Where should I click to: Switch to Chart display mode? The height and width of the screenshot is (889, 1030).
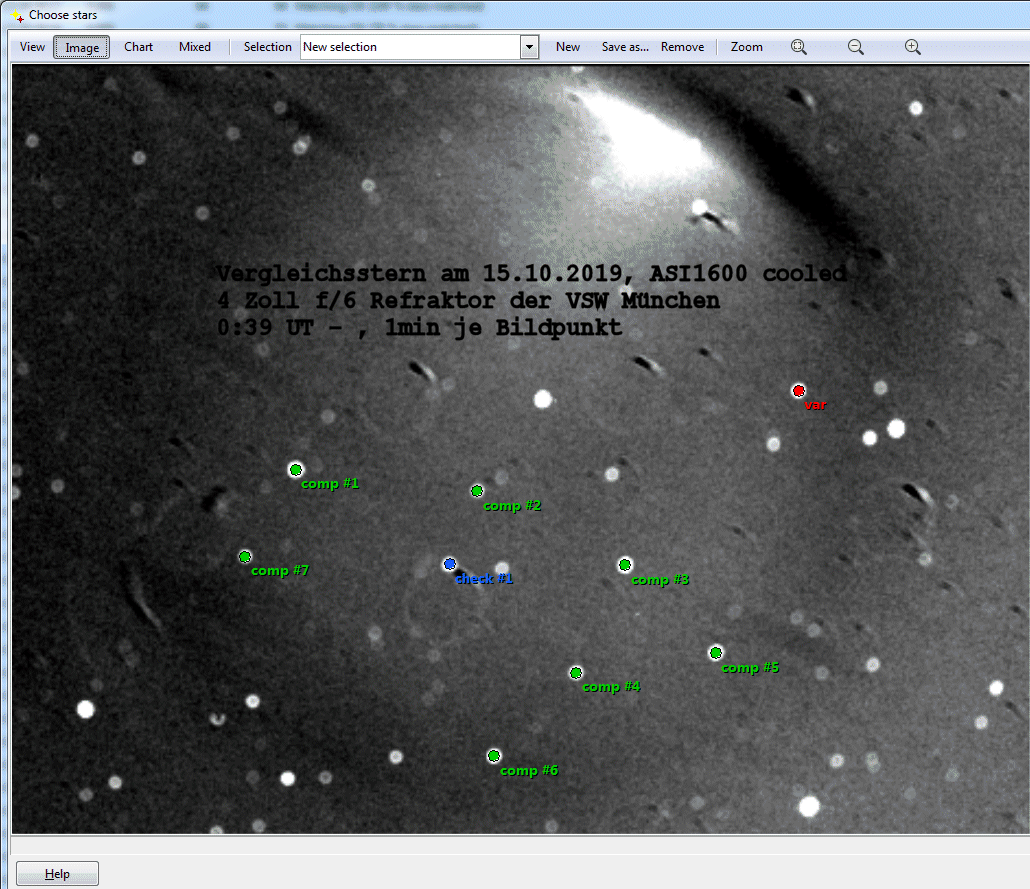(x=139, y=47)
